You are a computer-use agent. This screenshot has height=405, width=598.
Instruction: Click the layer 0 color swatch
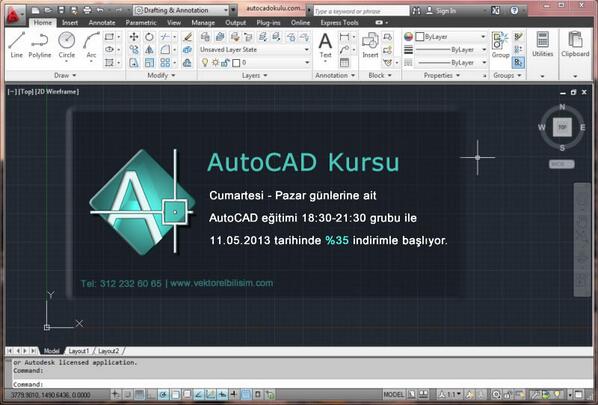point(236,63)
